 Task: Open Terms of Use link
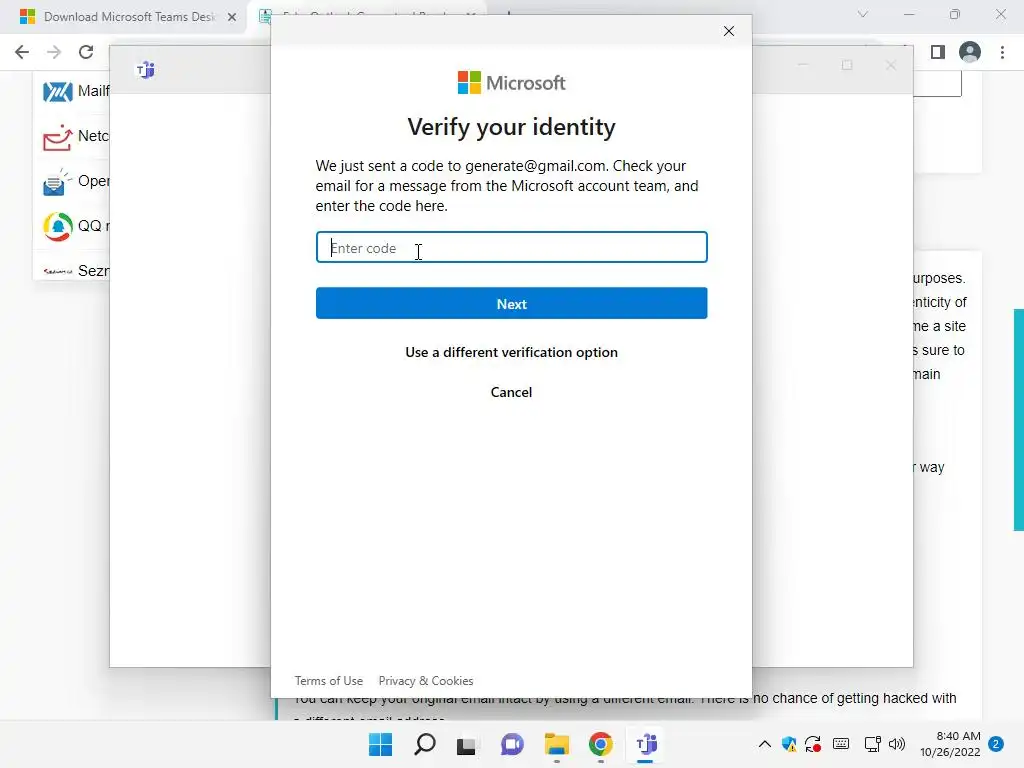coord(328,680)
